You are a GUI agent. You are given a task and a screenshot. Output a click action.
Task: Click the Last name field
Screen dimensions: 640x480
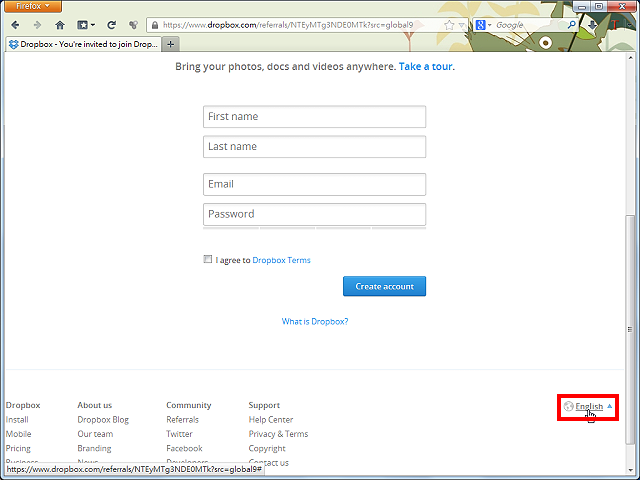314,147
